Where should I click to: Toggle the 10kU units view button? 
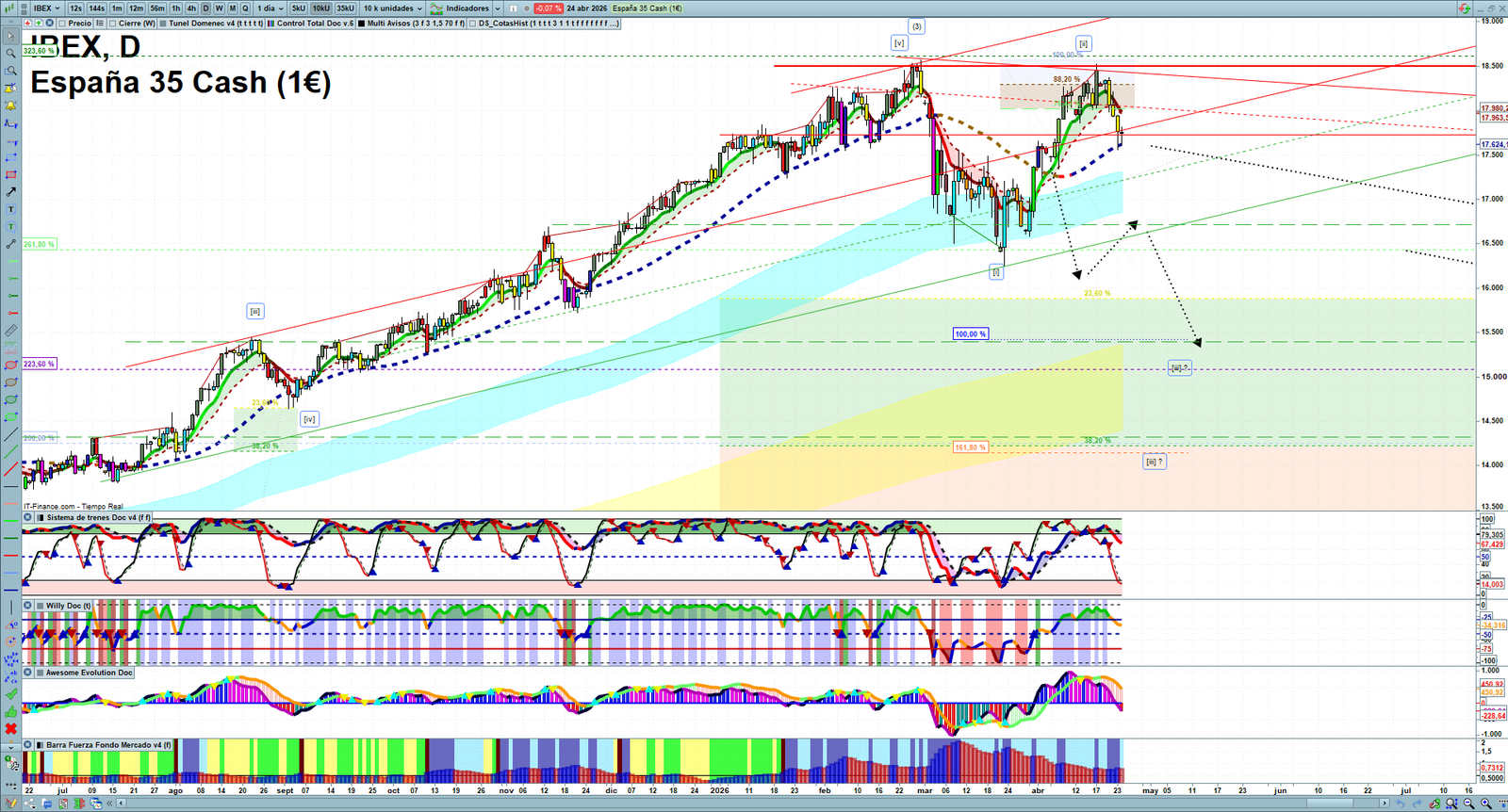click(x=321, y=8)
